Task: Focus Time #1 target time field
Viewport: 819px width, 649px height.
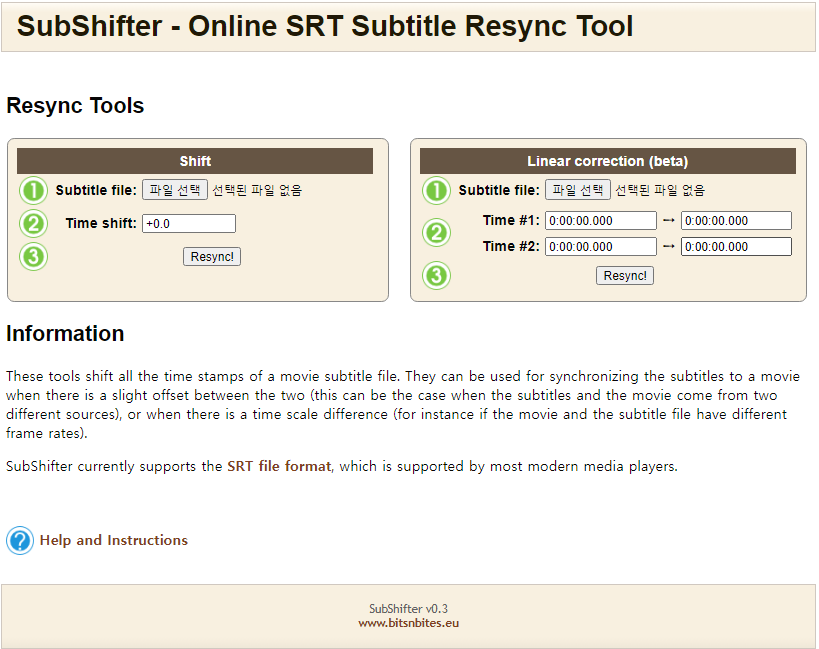Action: click(x=736, y=220)
